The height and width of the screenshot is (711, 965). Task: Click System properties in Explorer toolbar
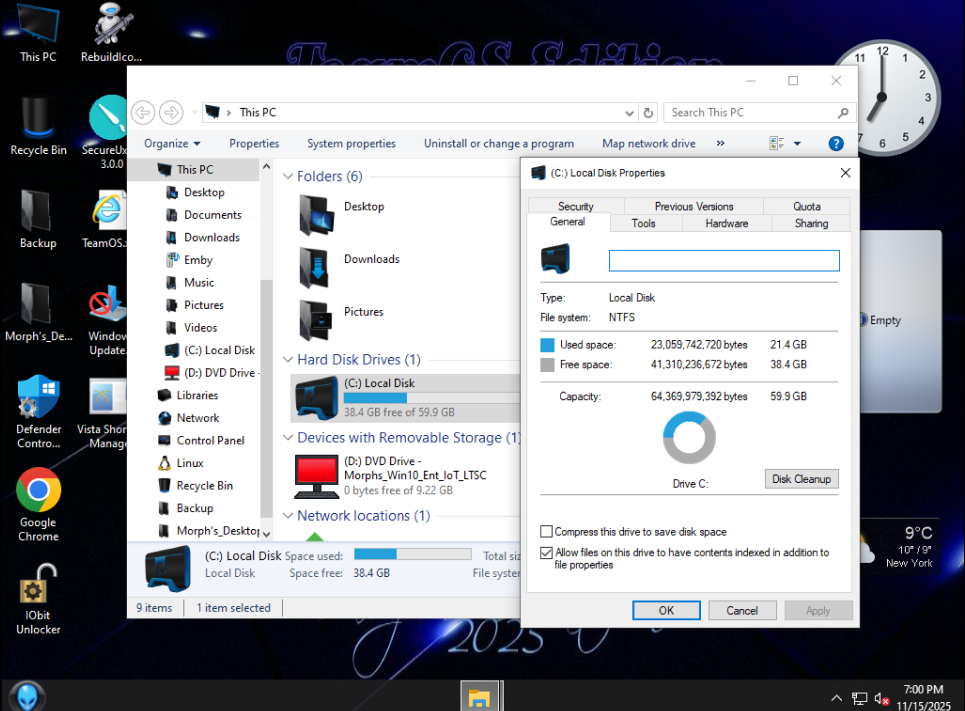tap(351, 143)
